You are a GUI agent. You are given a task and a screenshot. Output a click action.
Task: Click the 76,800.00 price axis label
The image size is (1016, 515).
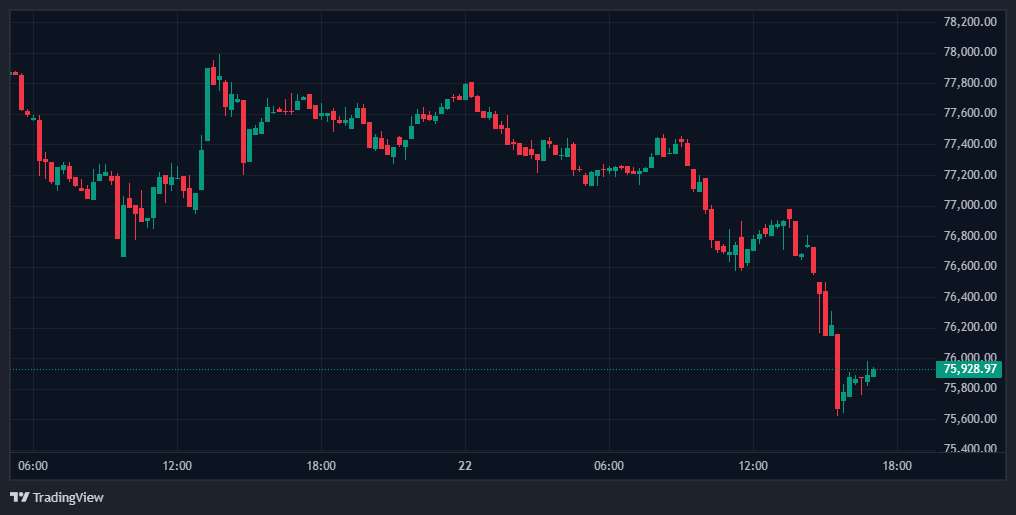pos(970,235)
